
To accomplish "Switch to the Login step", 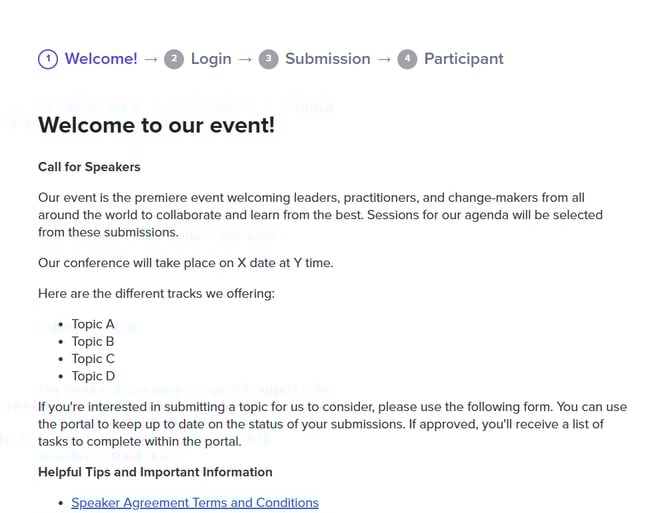I will [x=211, y=59].
